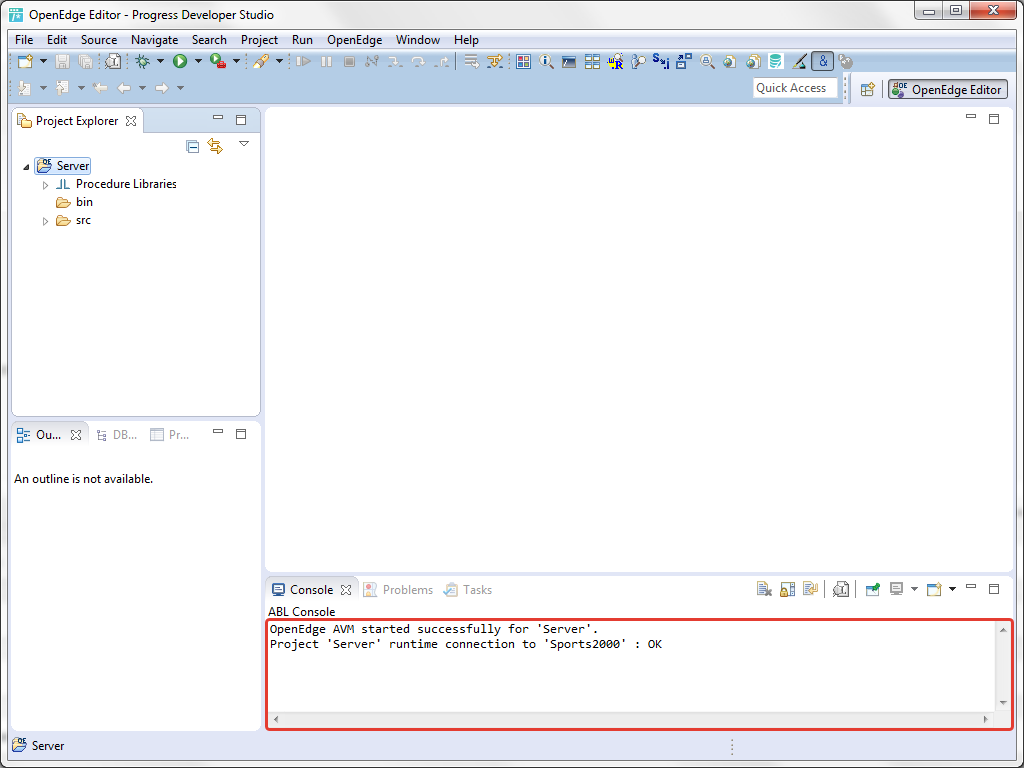Open the New wizard dropdown arrow
The image size is (1024, 768).
click(43, 61)
